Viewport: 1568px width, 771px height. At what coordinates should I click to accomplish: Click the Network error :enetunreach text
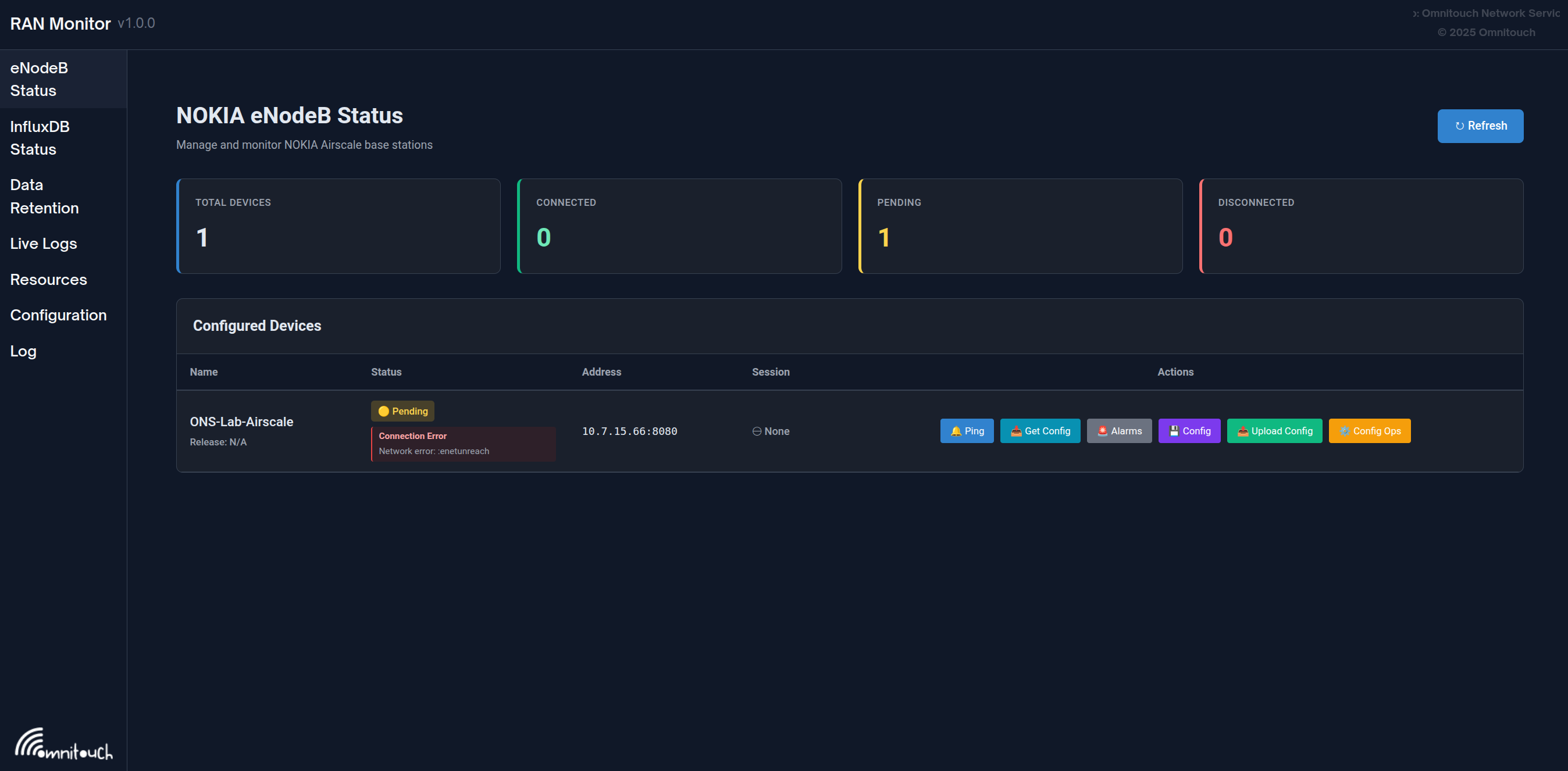tap(433, 451)
